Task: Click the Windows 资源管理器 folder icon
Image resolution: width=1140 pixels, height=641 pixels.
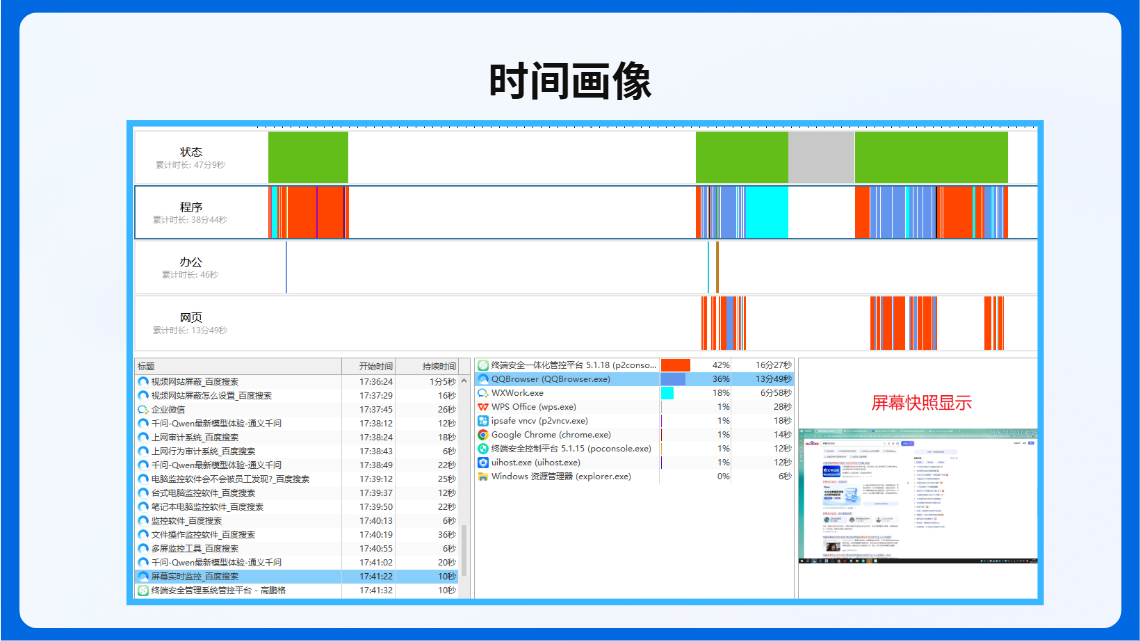Action: [x=483, y=477]
